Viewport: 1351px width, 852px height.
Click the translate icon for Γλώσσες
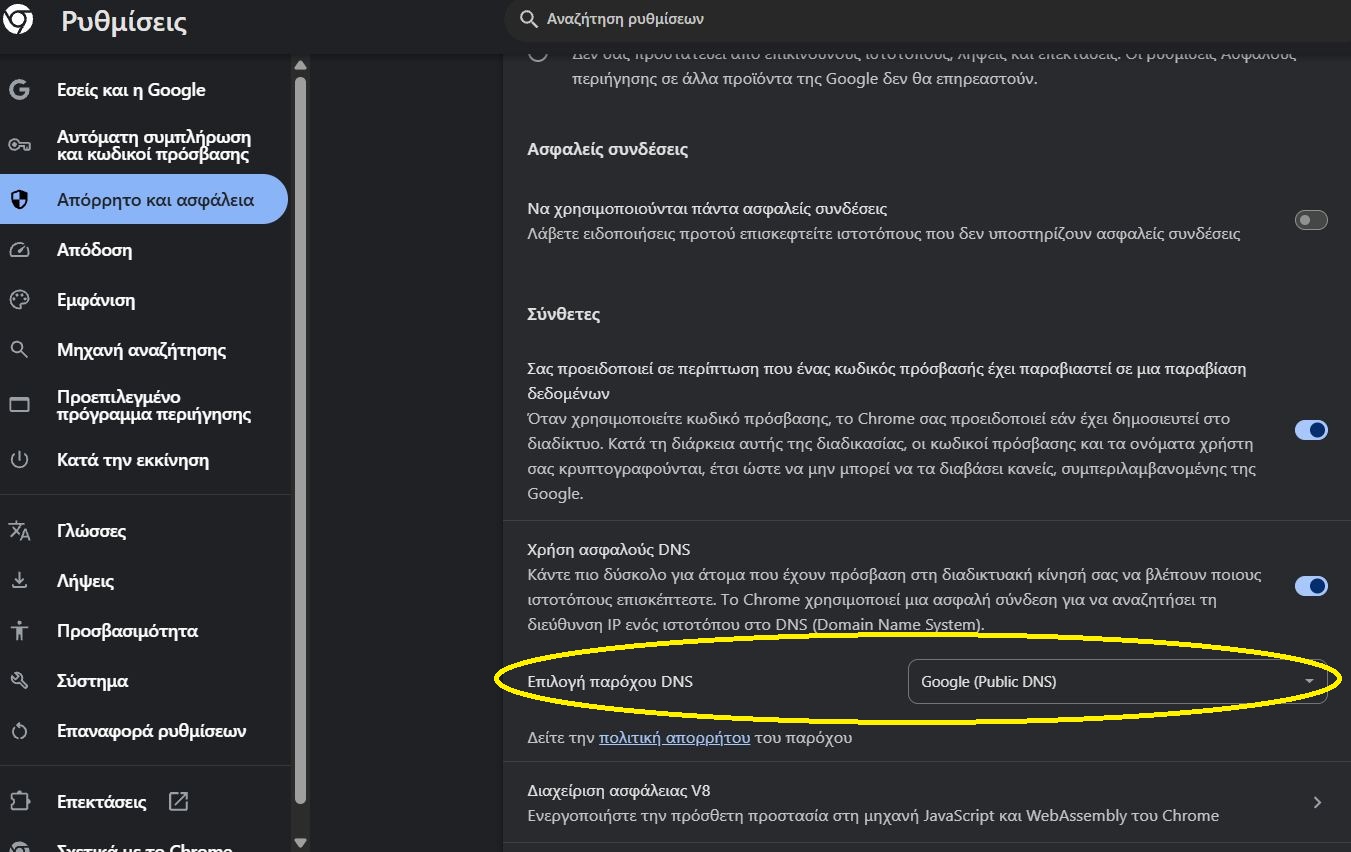[19, 531]
